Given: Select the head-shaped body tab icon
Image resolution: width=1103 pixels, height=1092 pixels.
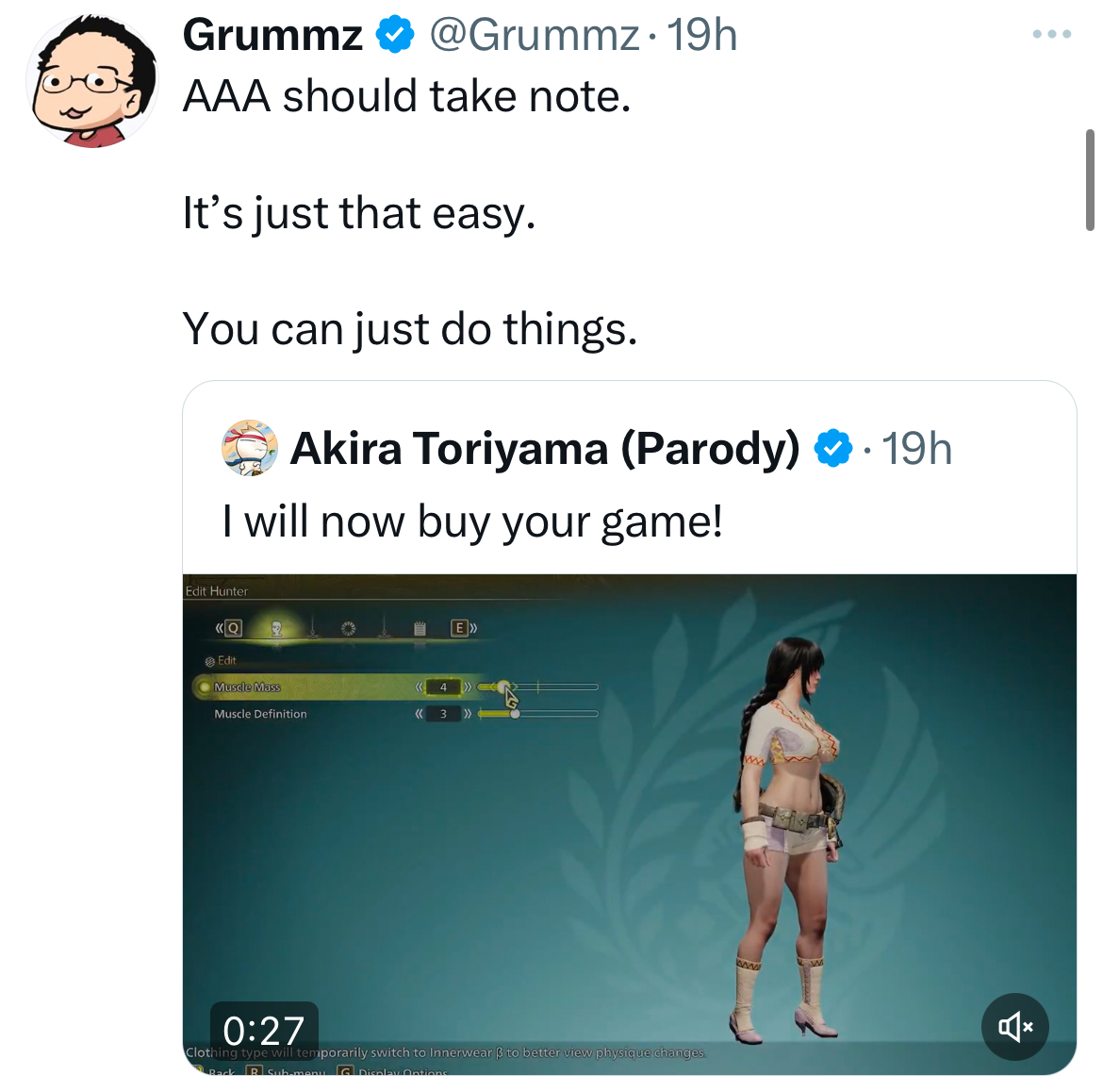Looking at the screenshot, I should click(x=276, y=628).
